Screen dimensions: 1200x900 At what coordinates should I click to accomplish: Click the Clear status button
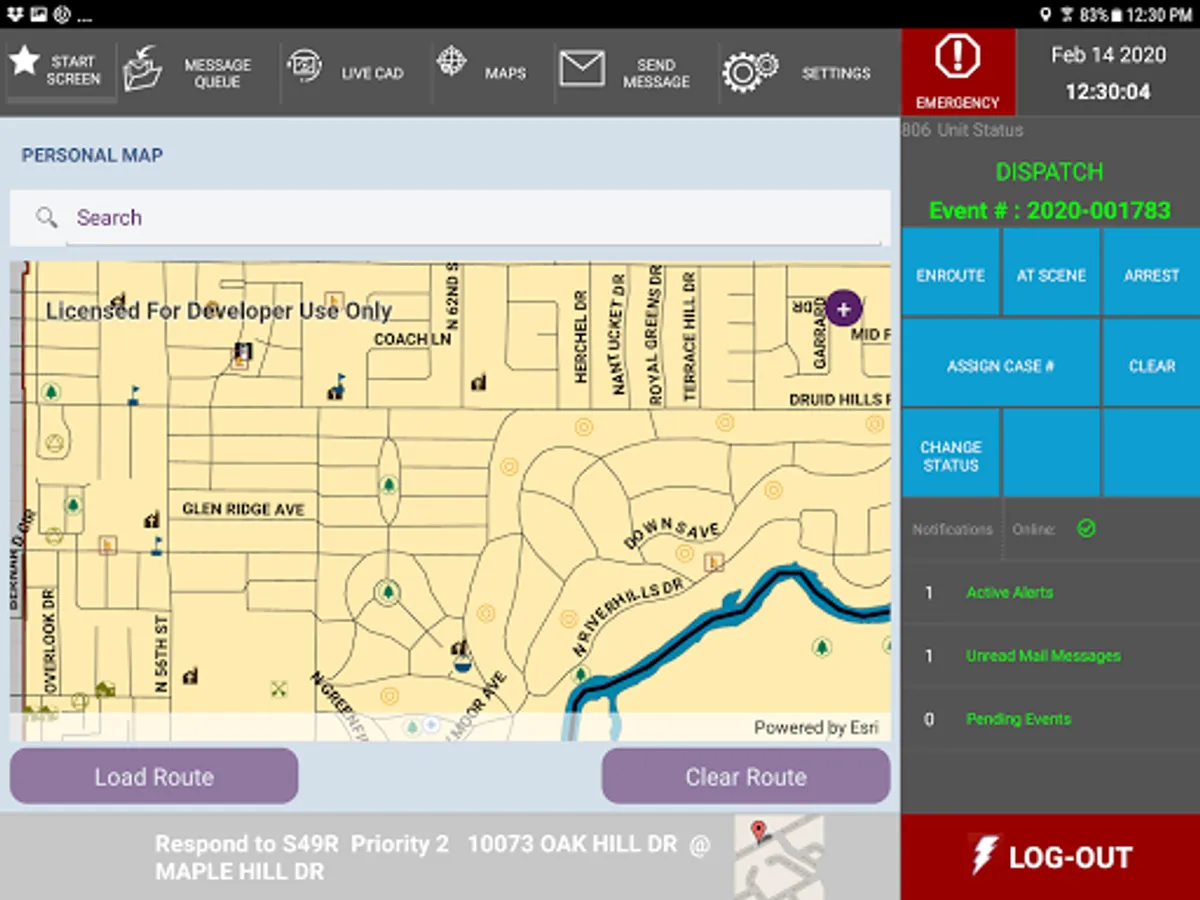pyautogui.click(x=1152, y=363)
